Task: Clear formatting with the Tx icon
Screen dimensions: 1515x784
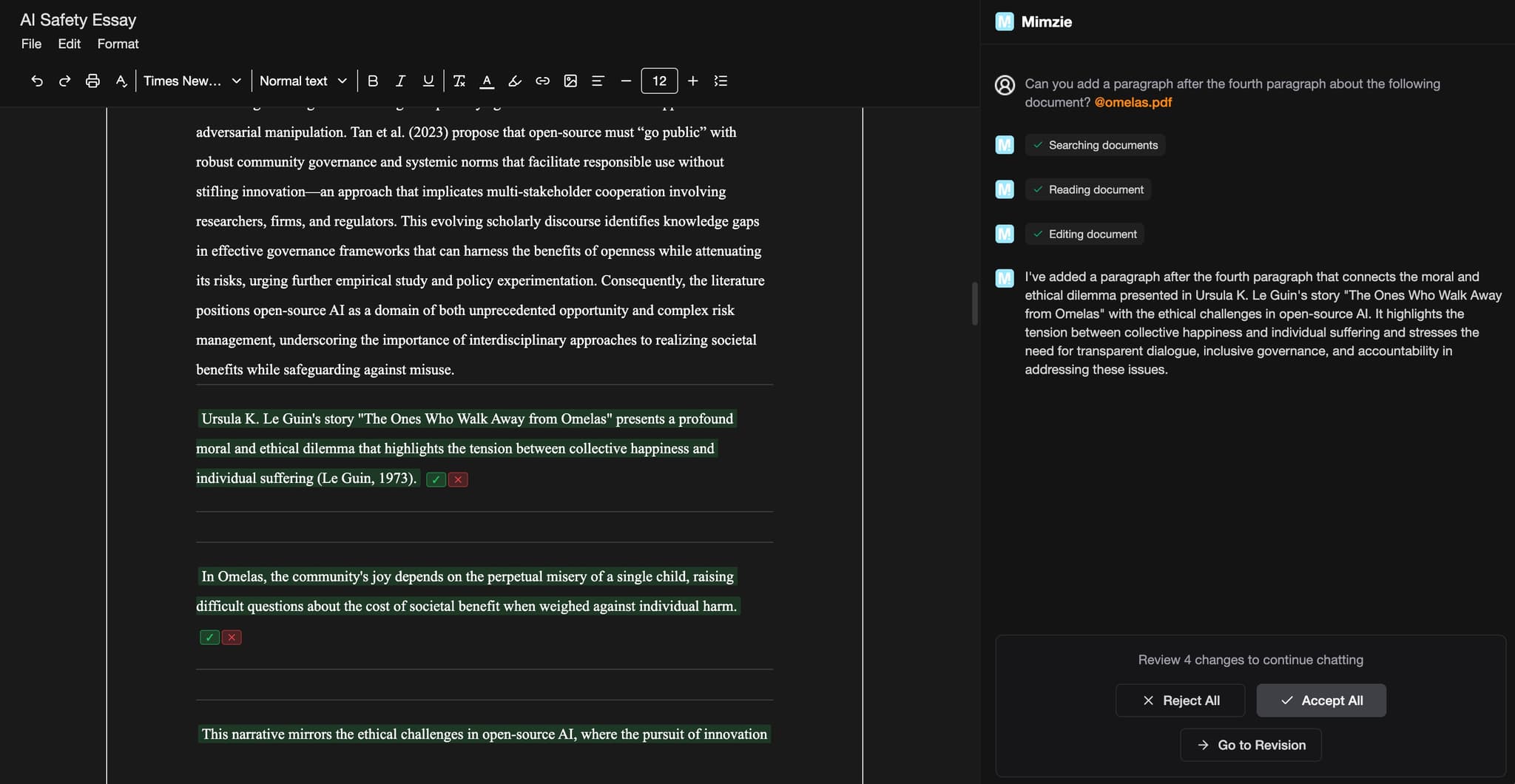Action: pos(459,81)
